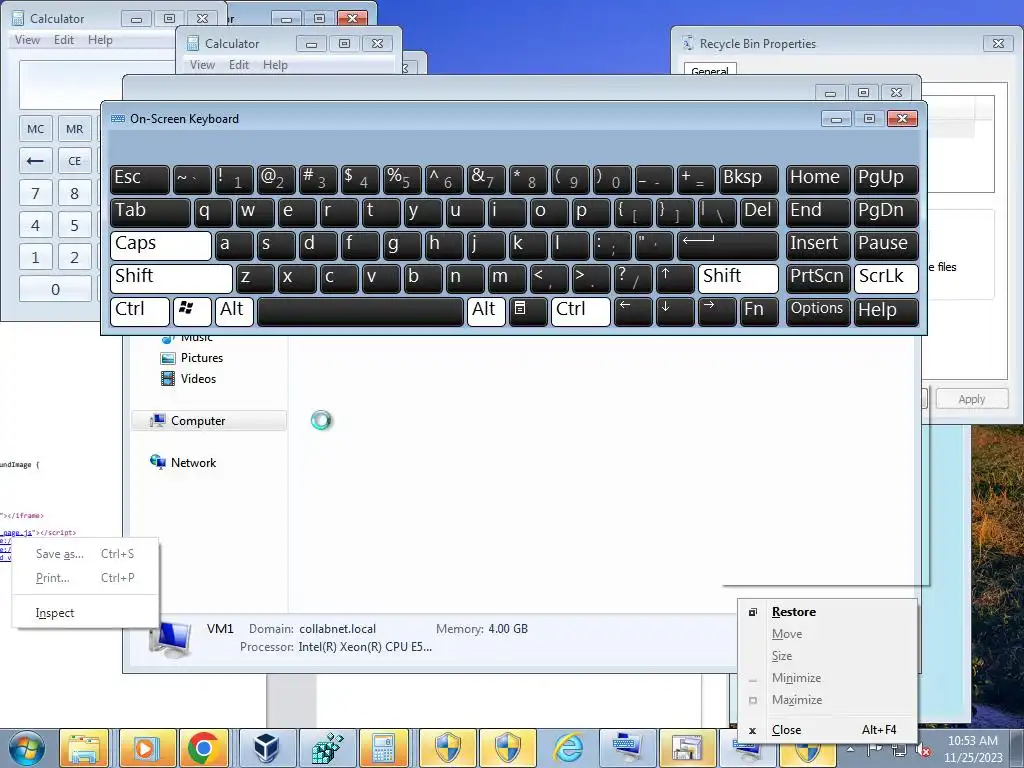Click the network tray icon
Image resolution: width=1024 pixels, height=768 pixels.
click(x=900, y=749)
